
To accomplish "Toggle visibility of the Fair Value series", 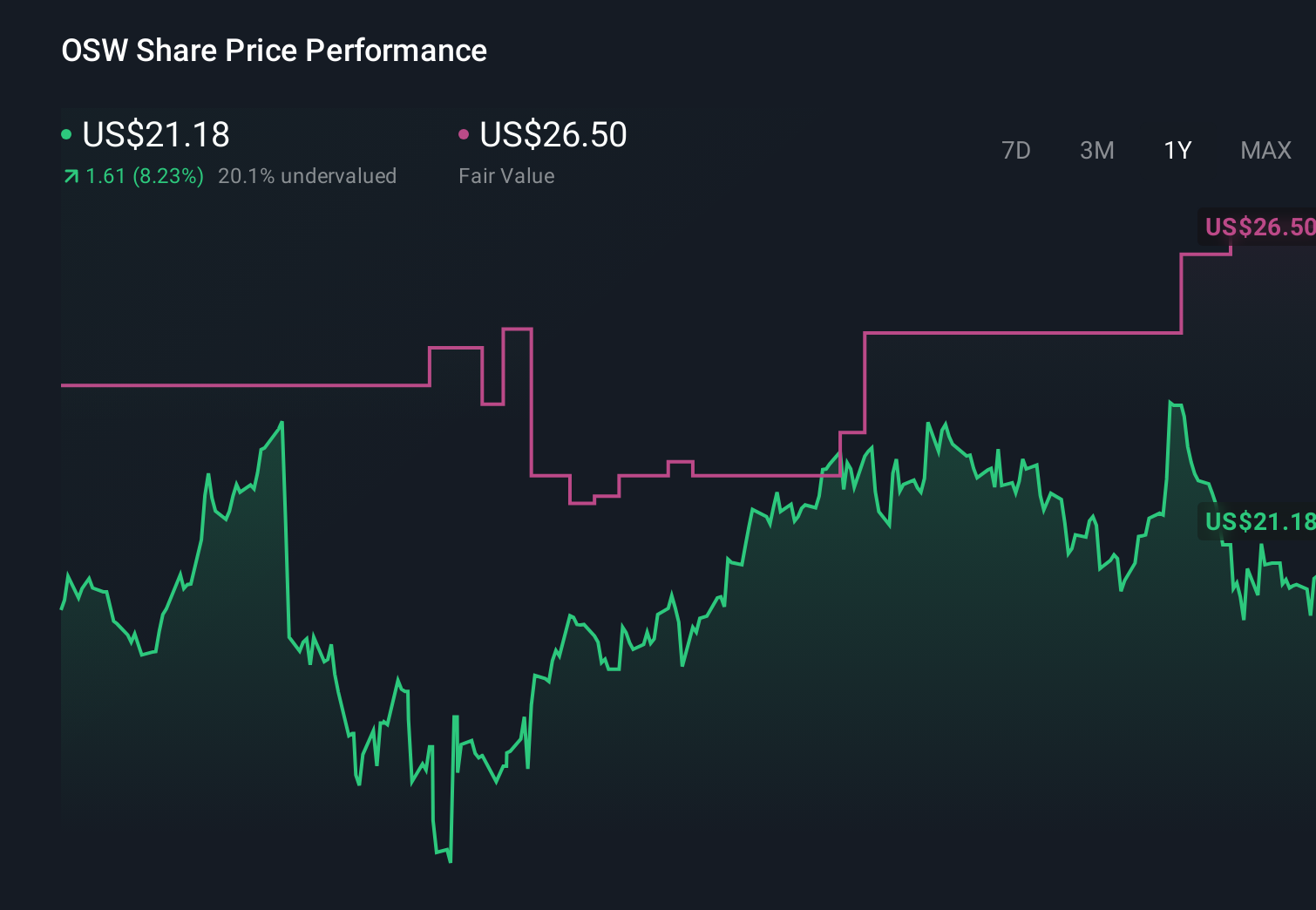I will pos(465,134).
